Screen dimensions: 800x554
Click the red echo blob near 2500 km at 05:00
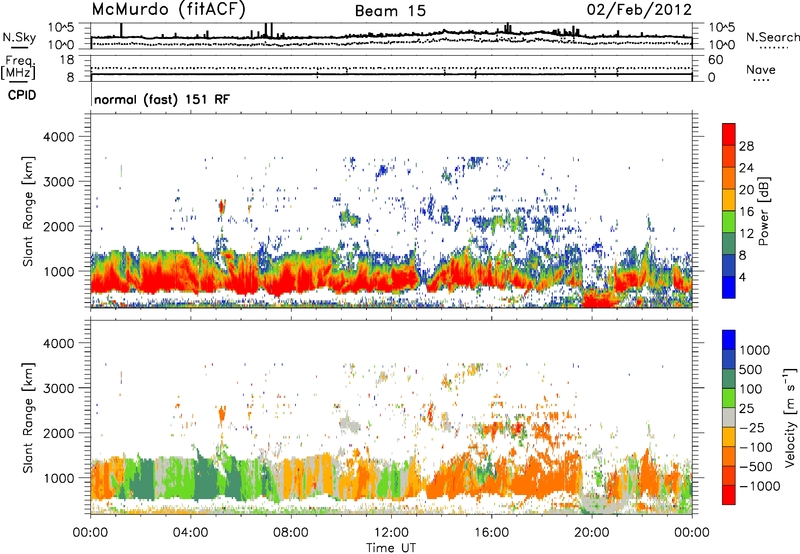point(221,207)
